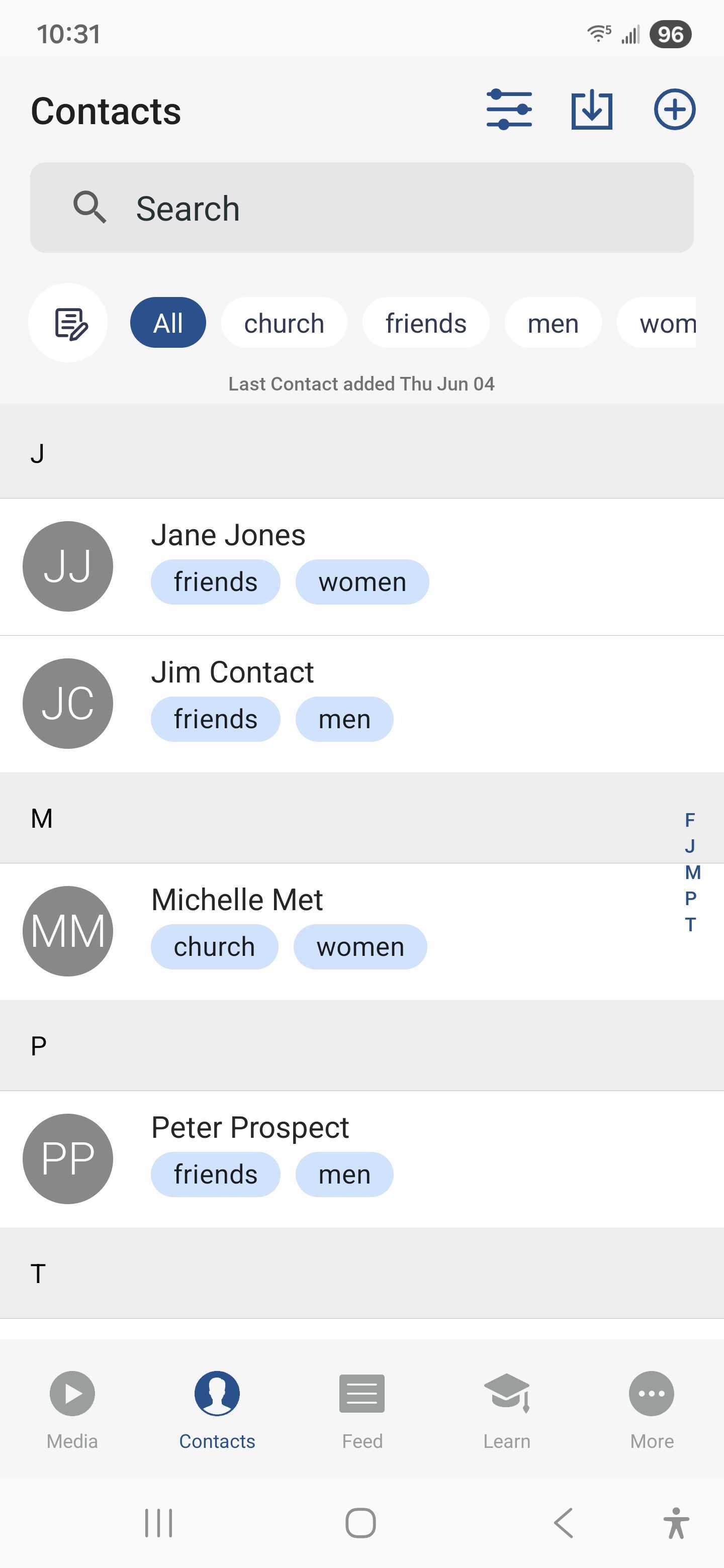This screenshot has height=1568, width=724.
Task: Tap the import contacts icon
Action: [591, 110]
